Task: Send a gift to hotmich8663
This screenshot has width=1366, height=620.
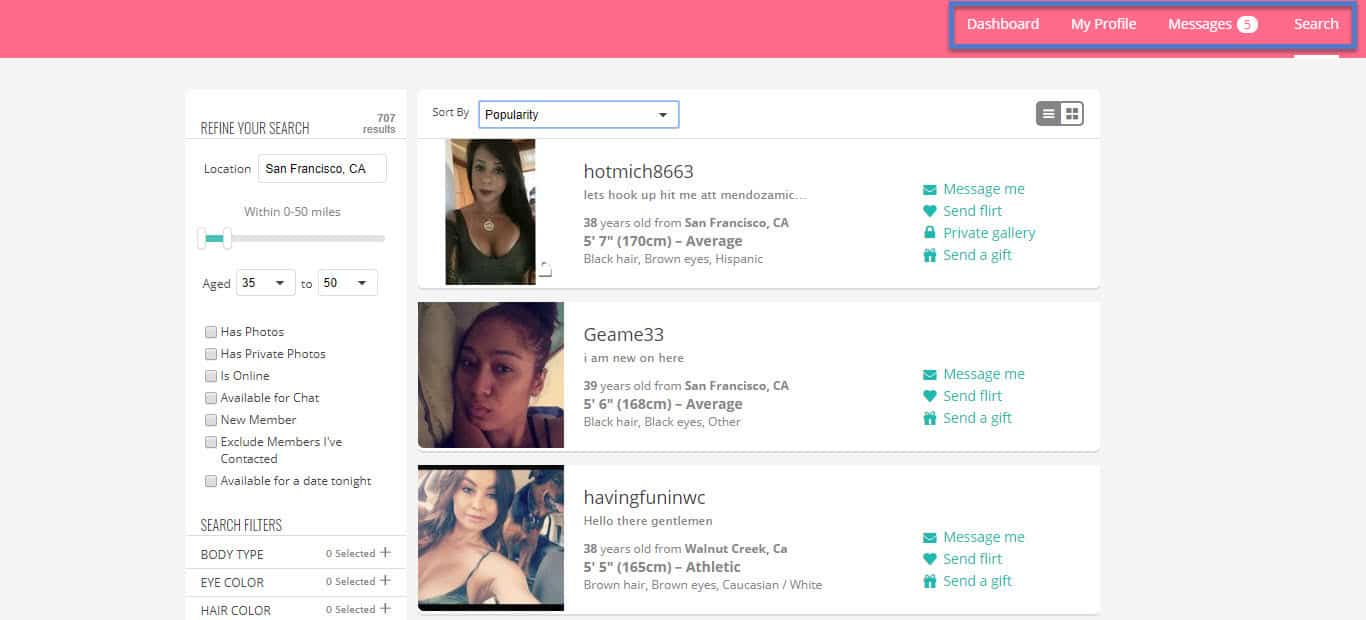Action: click(978, 255)
